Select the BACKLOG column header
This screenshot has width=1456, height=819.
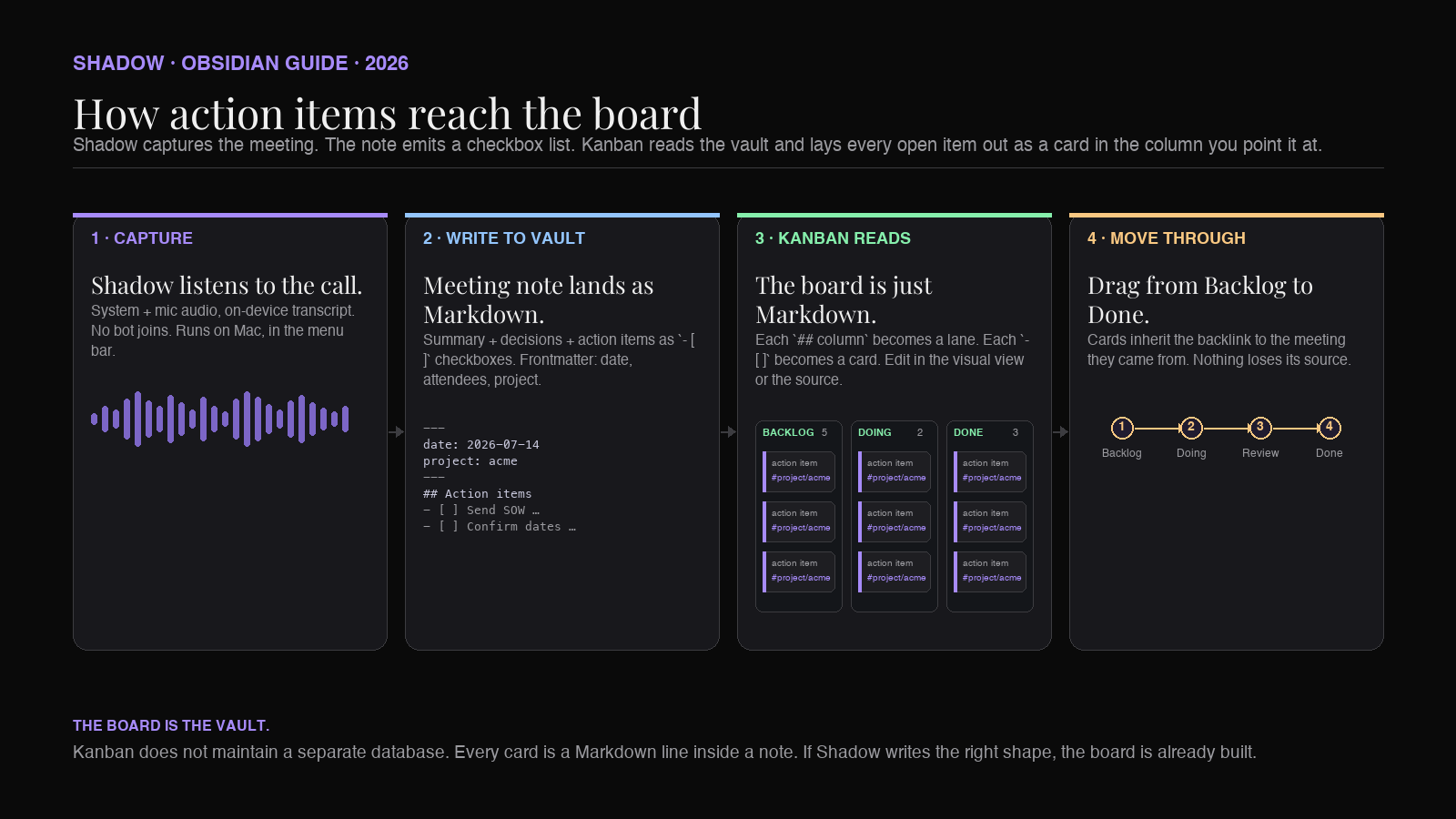[x=788, y=432]
